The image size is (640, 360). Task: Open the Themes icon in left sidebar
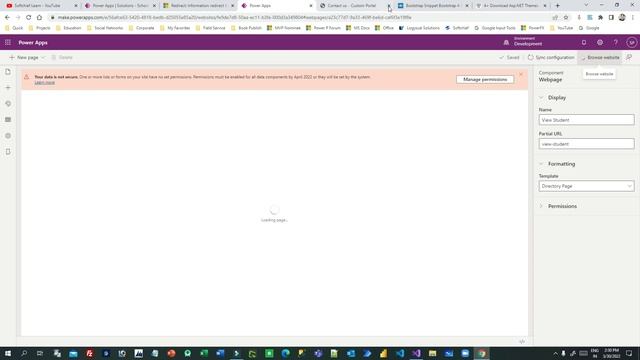point(8,104)
